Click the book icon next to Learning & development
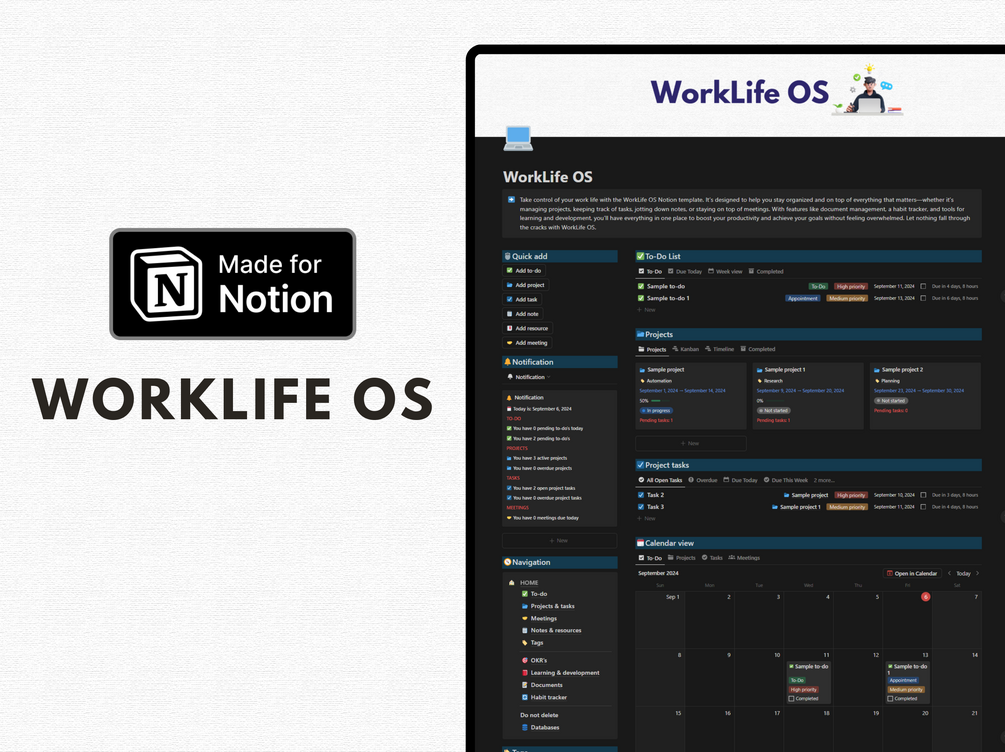Viewport: 1005px width, 752px height. coord(525,673)
